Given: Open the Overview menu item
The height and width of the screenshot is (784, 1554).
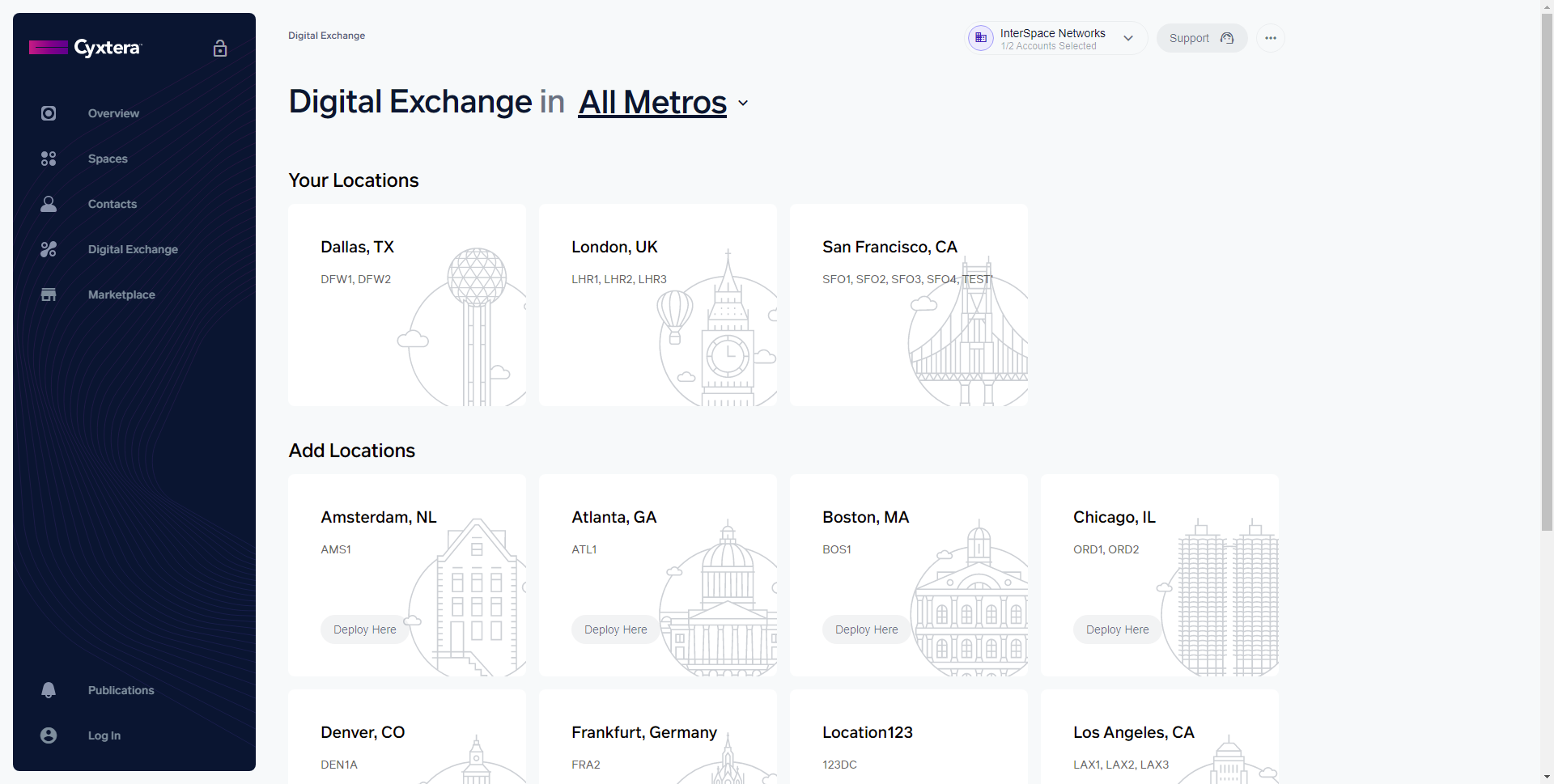Looking at the screenshot, I should [x=113, y=113].
